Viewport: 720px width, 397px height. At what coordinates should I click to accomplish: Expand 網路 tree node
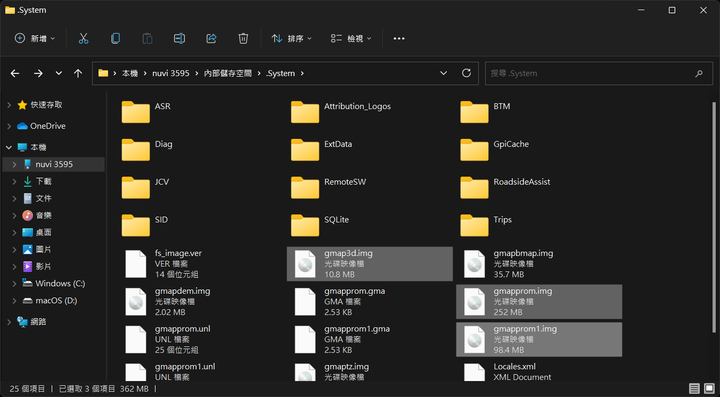coord(9,322)
